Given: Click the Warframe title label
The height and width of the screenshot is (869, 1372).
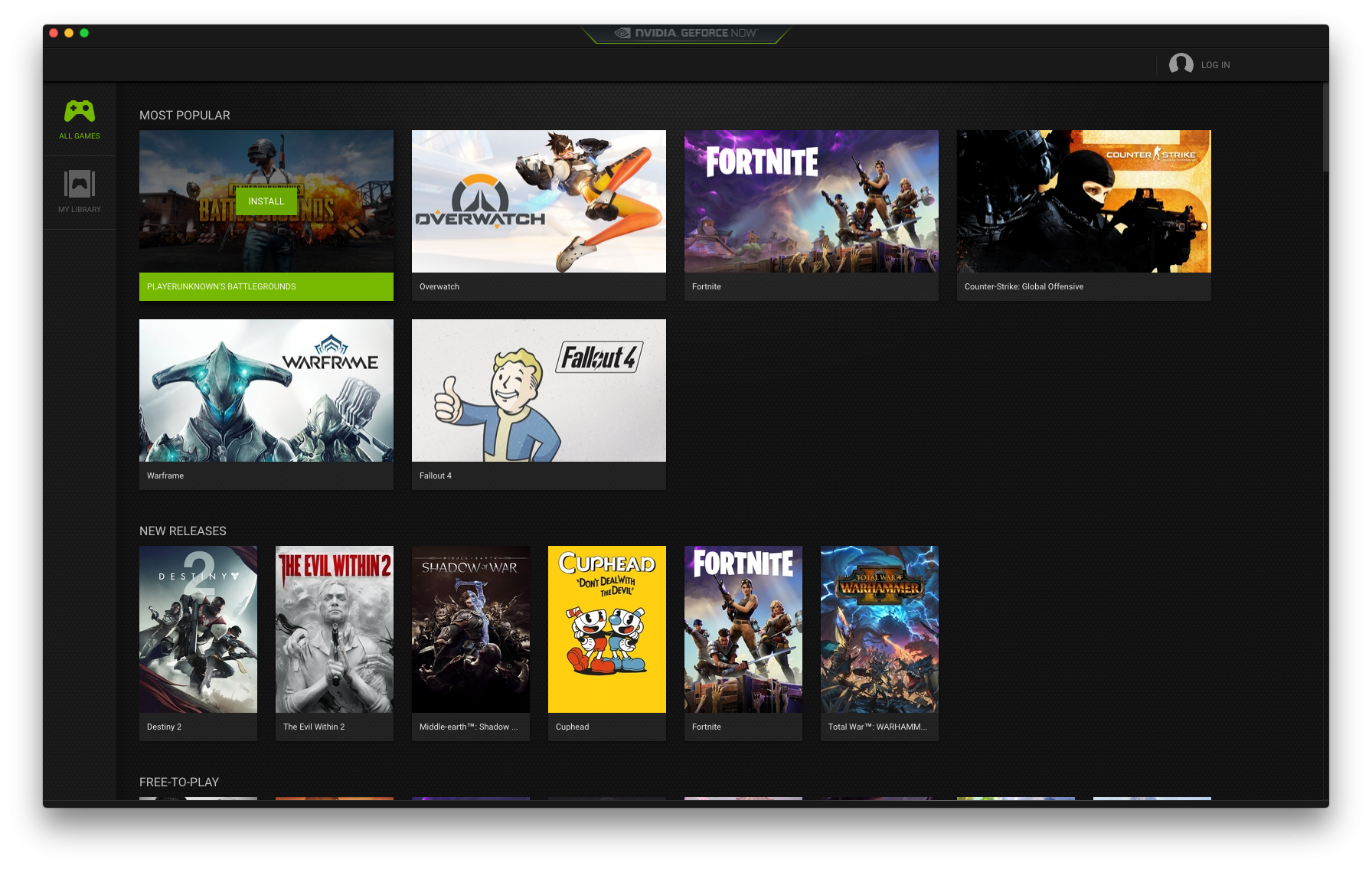Looking at the screenshot, I should 165,475.
